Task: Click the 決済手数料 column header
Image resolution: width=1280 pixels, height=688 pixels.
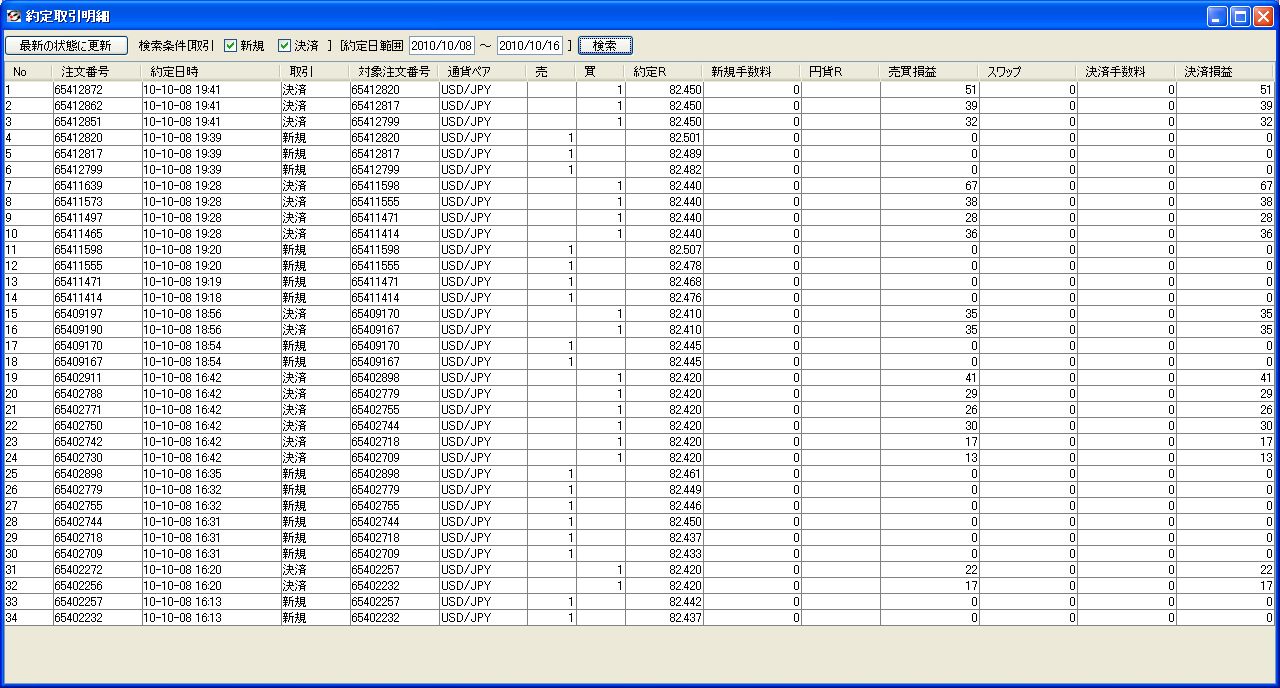Action: point(1127,72)
